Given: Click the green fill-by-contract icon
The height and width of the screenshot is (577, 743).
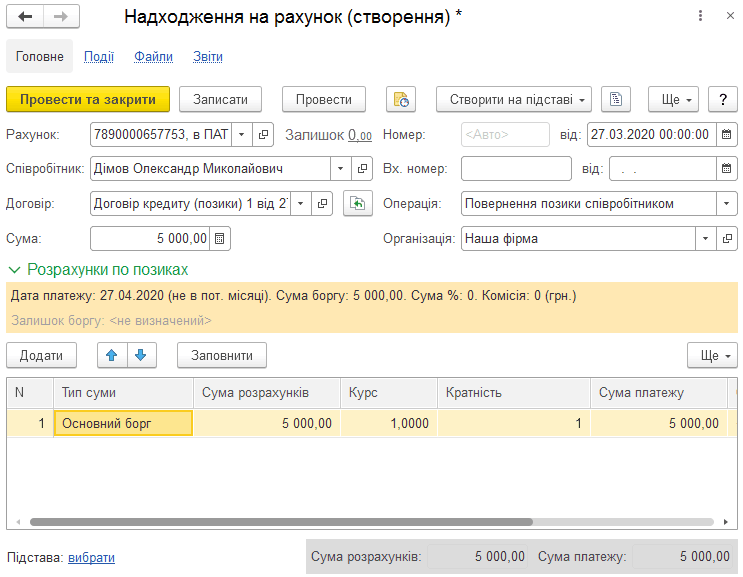Looking at the screenshot, I should pos(358,204).
